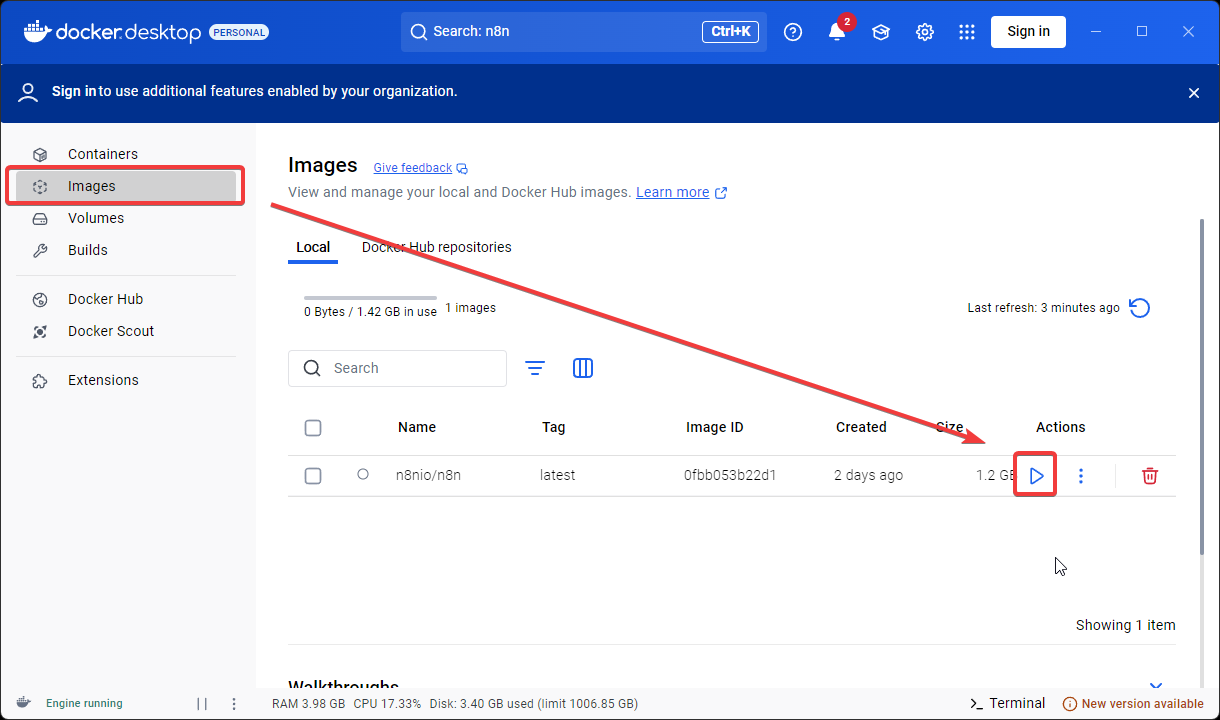Viewport: 1220px width, 720px height.
Task: Click the Last refresh text
Action: [1043, 308]
